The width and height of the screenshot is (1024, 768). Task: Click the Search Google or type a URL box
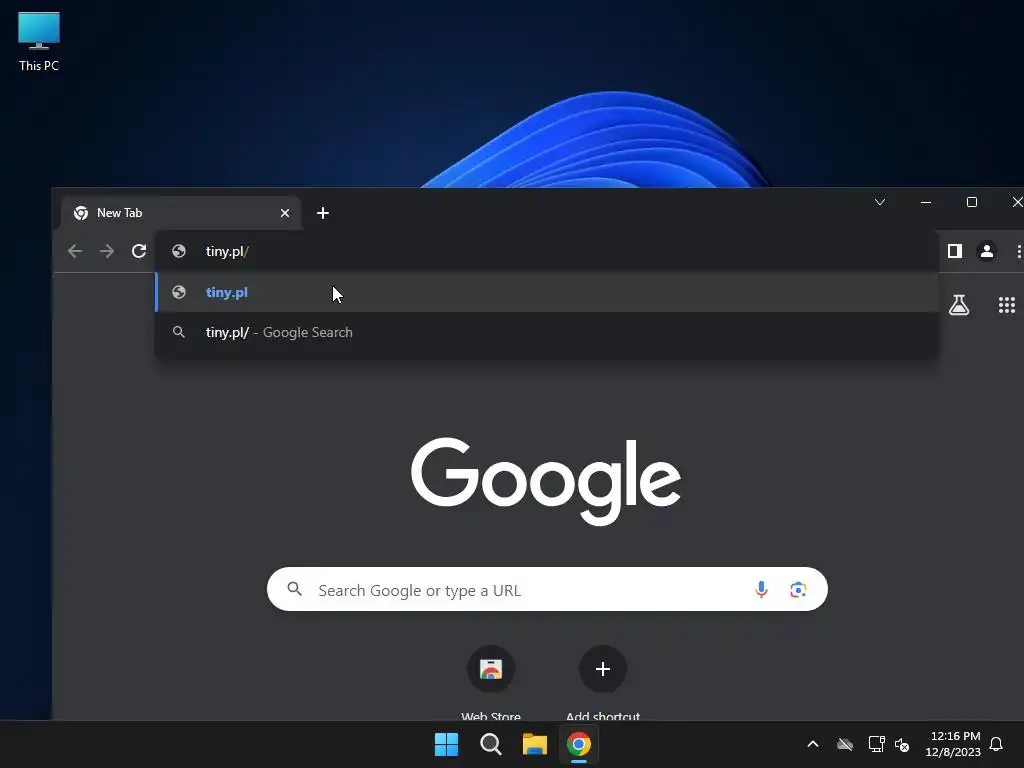click(x=547, y=590)
